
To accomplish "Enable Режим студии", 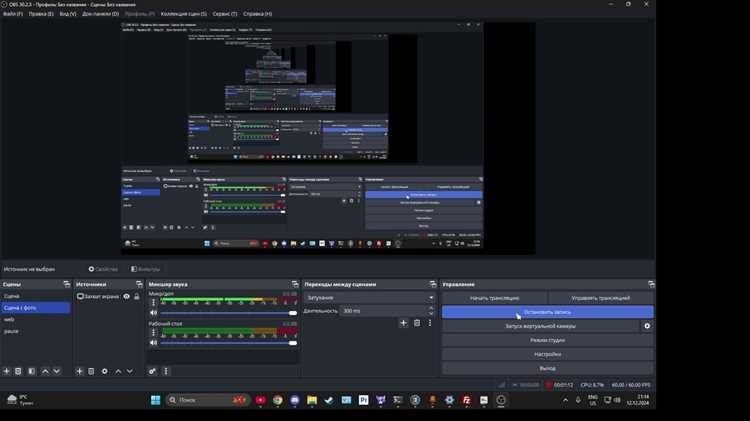I will [547, 340].
